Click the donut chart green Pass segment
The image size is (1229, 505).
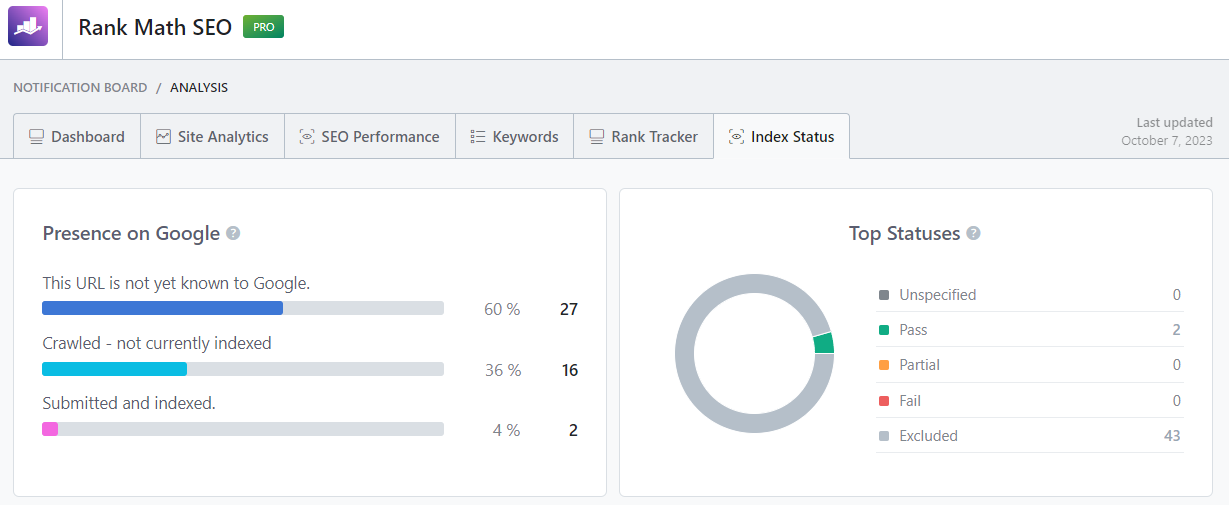click(824, 343)
